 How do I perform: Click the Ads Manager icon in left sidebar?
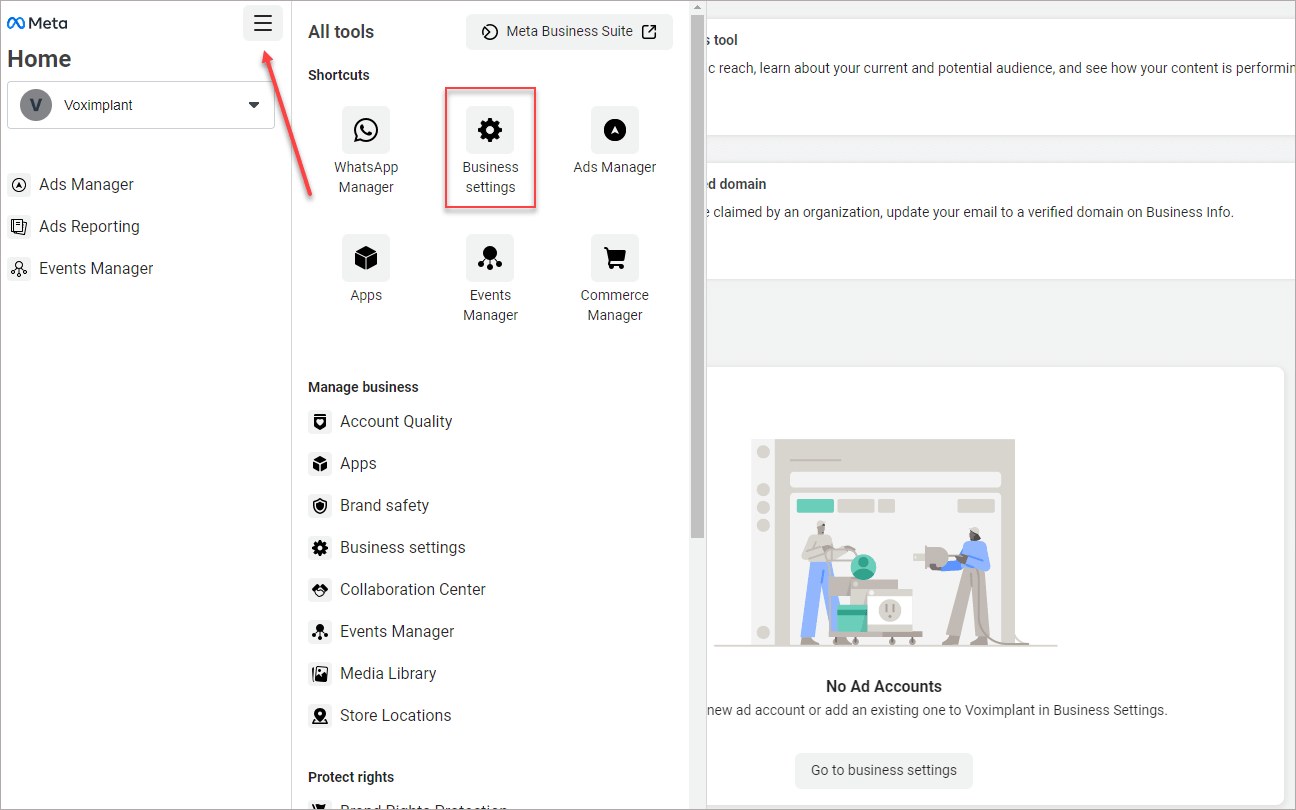19,185
